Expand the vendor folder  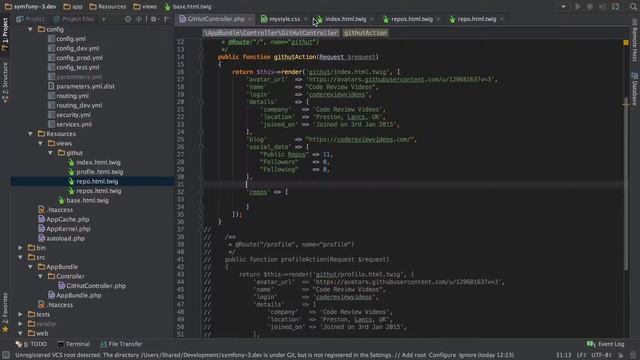(x=20, y=324)
